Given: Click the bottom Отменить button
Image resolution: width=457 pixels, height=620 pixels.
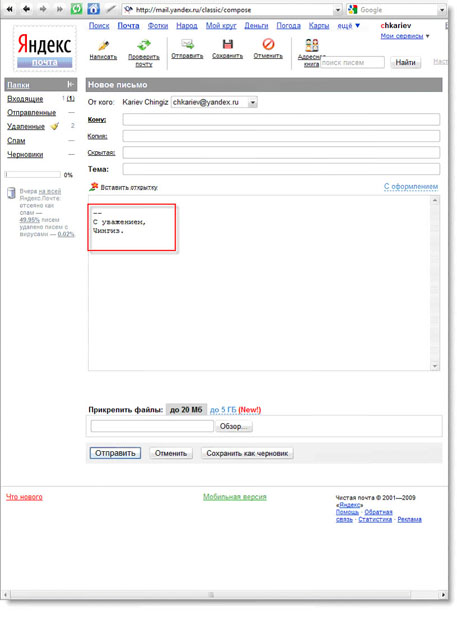Looking at the screenshot, I should [x=171, y=453].
